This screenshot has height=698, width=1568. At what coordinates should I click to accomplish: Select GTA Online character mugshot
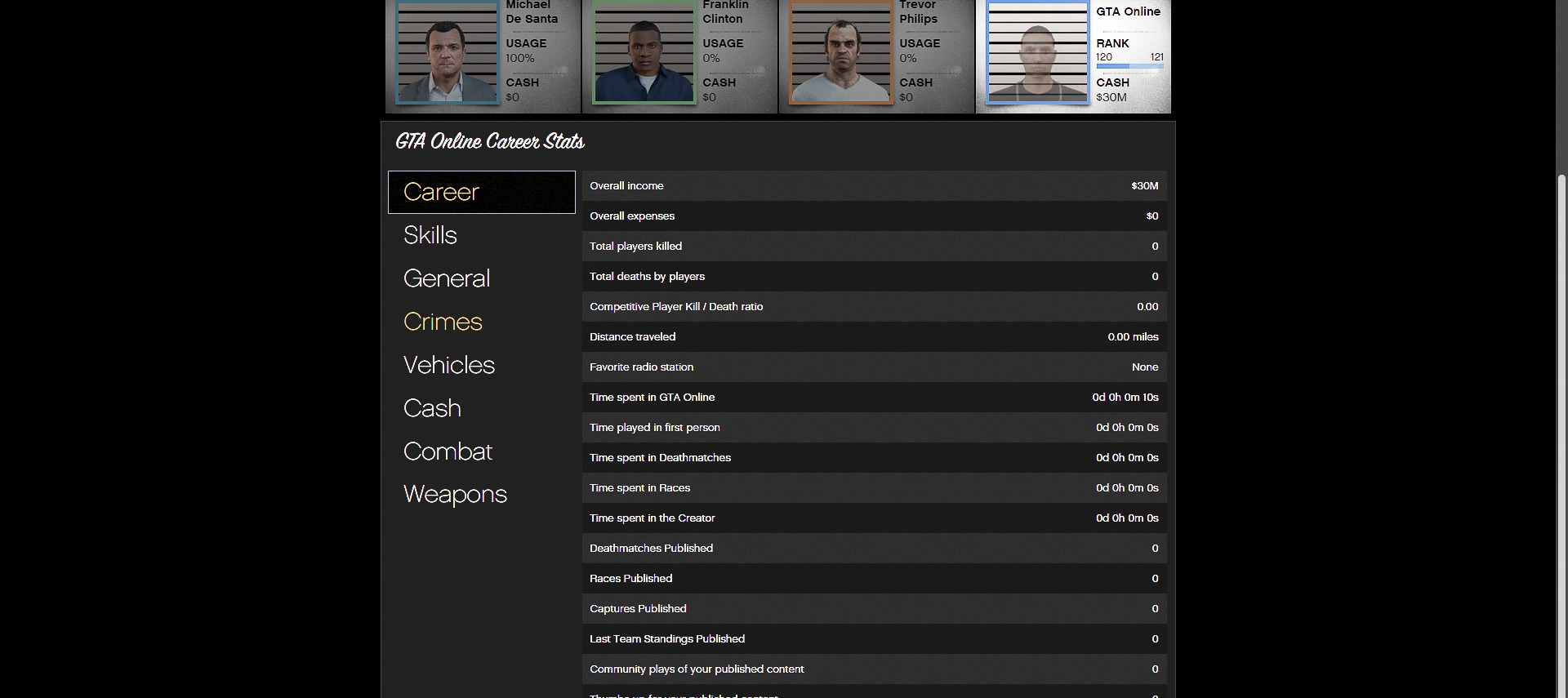[x=1037, y=52]
